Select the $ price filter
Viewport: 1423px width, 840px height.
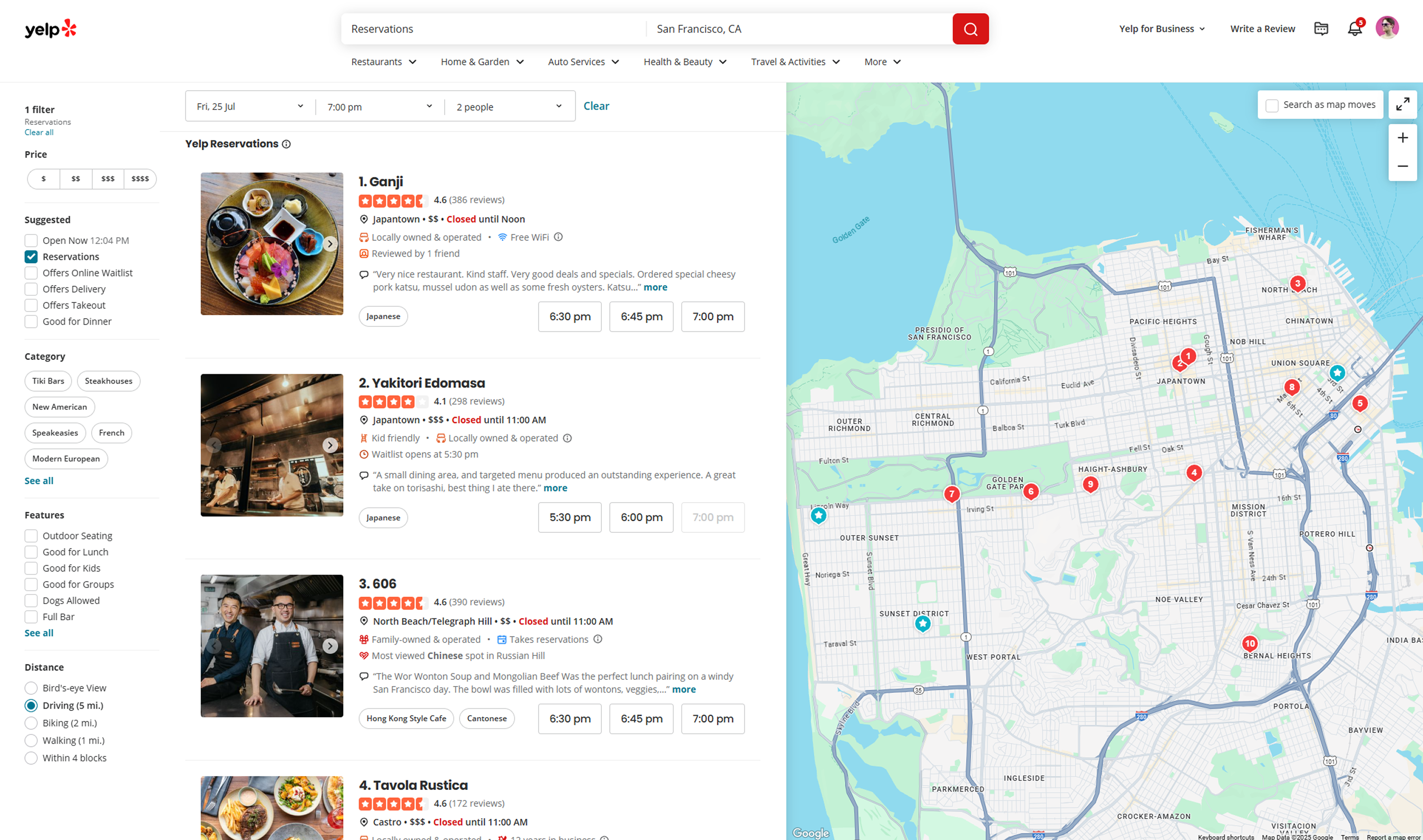[44, 179]
